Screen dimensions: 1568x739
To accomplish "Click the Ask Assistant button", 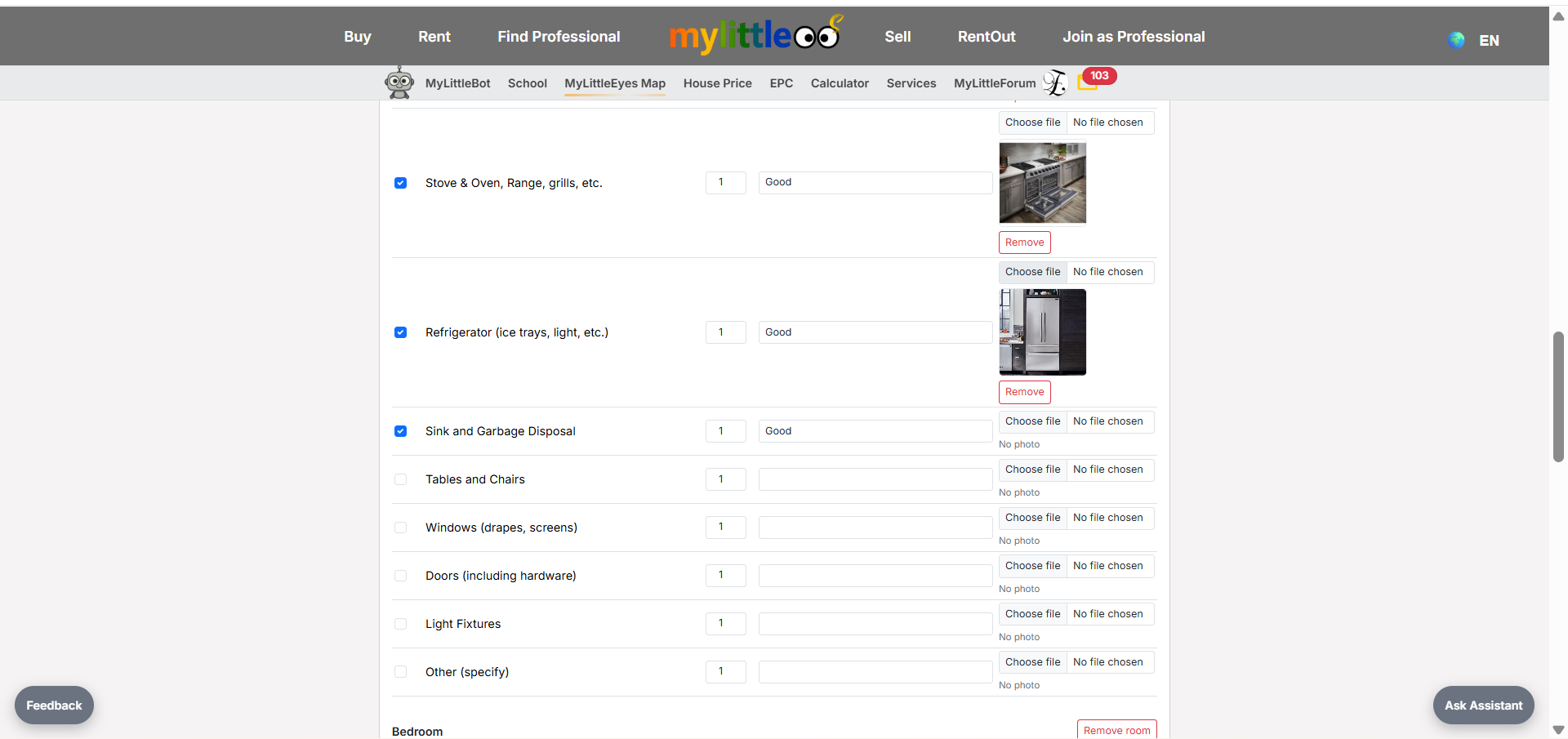I will 1482,705.
